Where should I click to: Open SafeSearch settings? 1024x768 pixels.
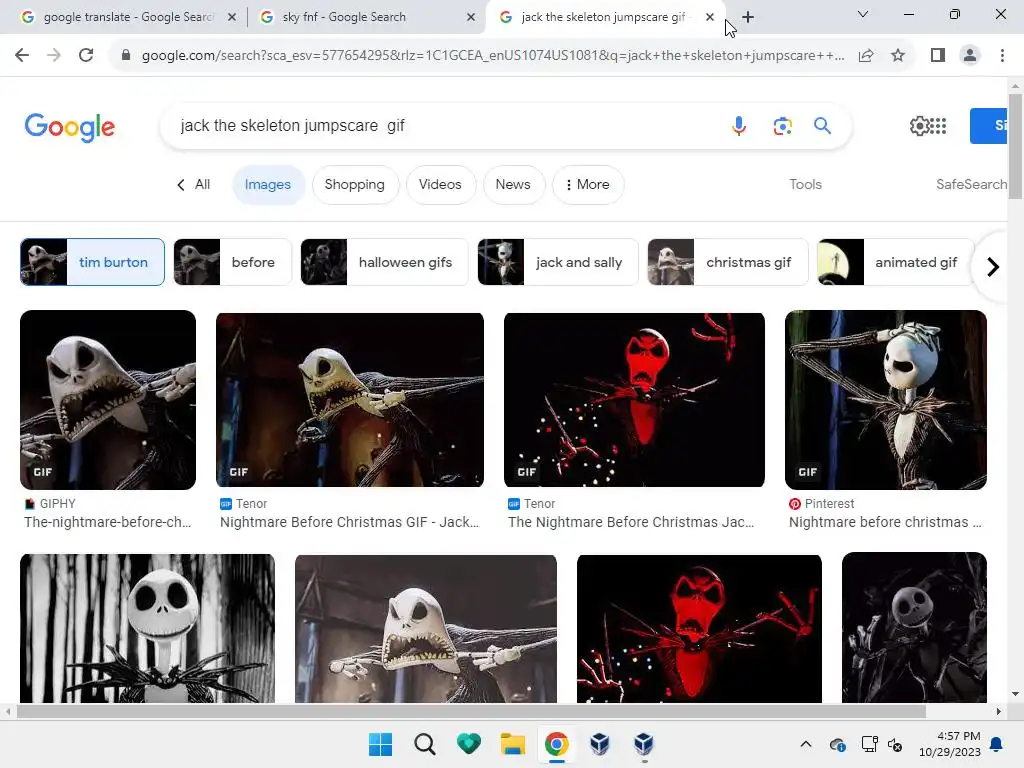(x=971, y=185)
